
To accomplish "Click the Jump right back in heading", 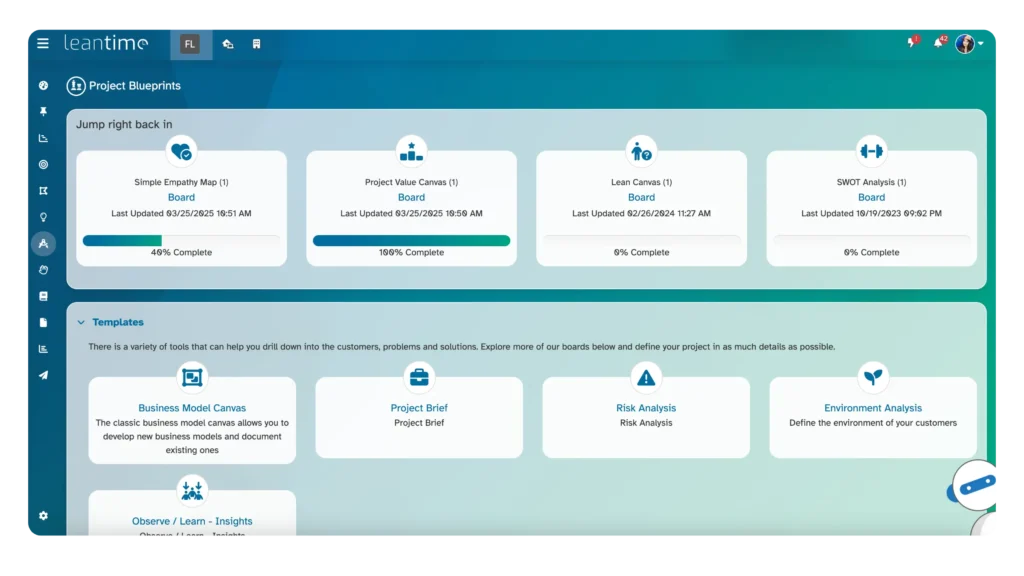I will 124,124.
